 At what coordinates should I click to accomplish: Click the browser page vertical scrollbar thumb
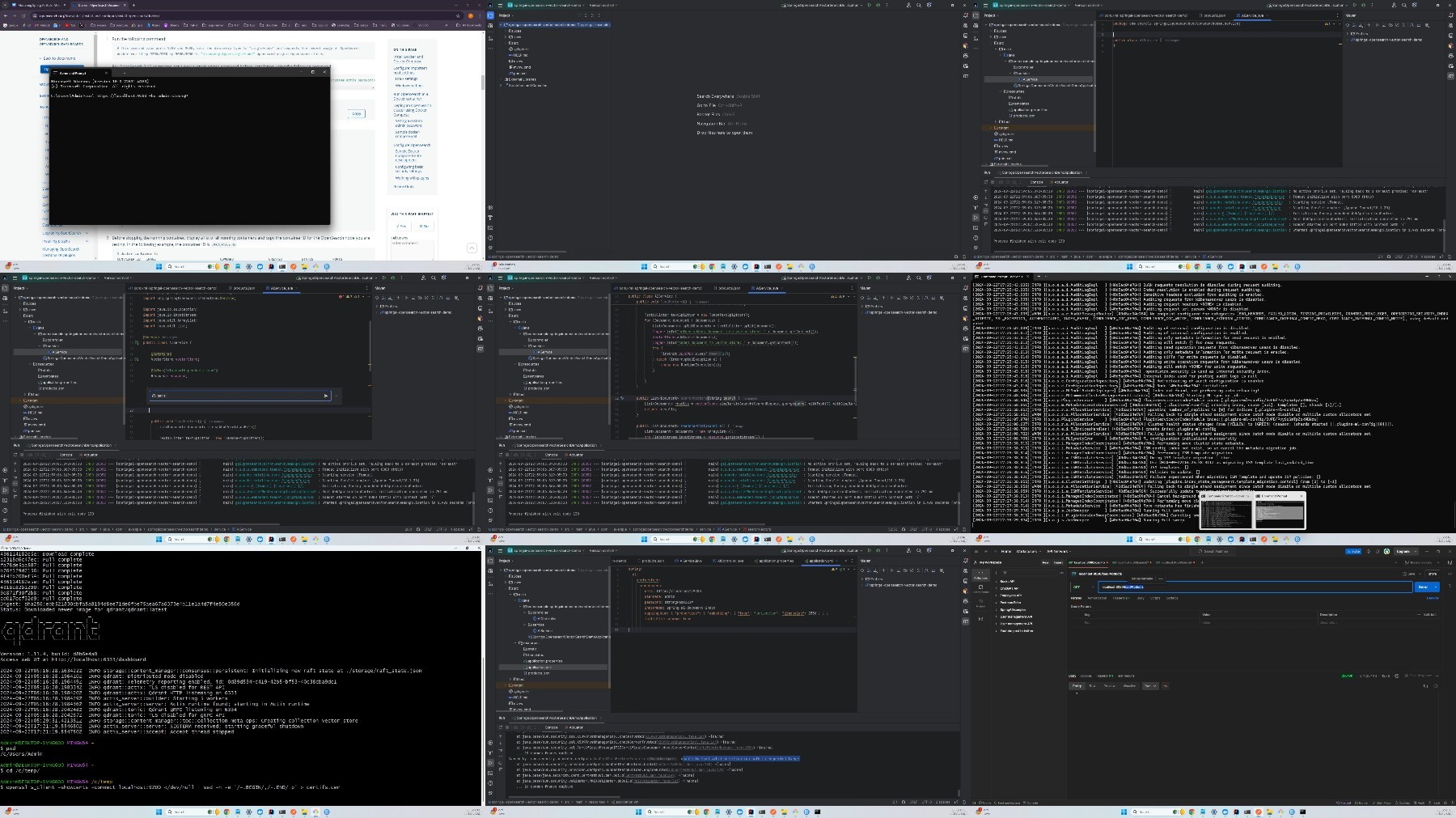(482, 83)
